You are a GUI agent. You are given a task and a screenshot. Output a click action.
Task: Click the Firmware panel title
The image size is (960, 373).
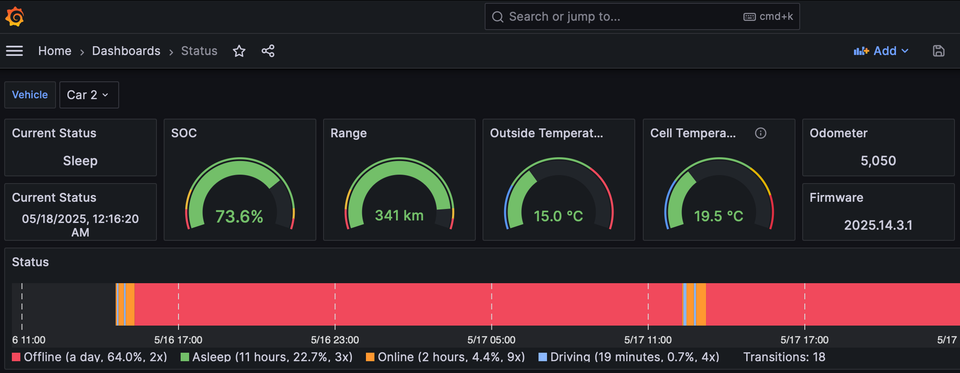pos(836,198)
